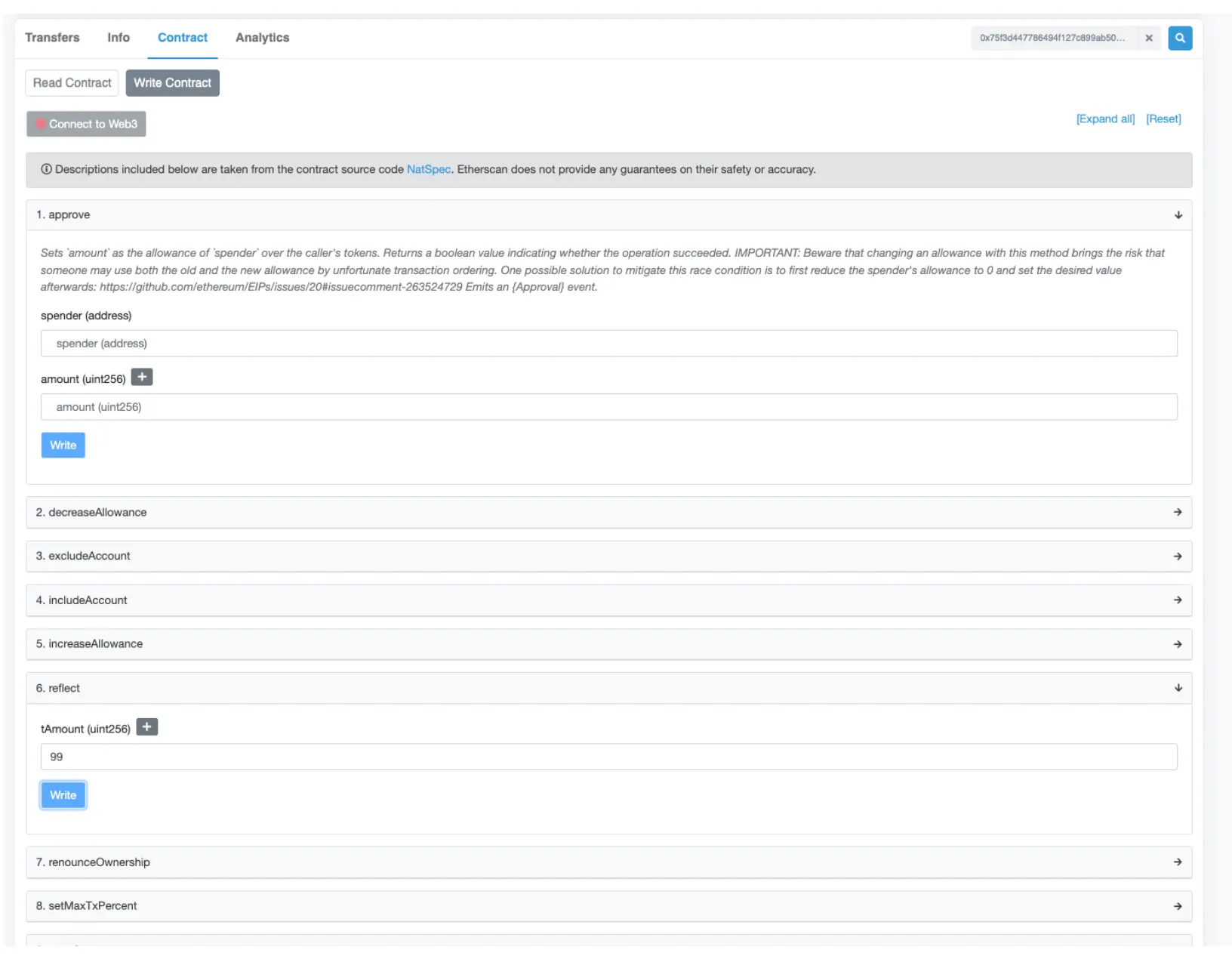Open the NatSpec link in the notice
This screenshot has height=959, width=1232.
pyautogui.click(x=428, y=169)
